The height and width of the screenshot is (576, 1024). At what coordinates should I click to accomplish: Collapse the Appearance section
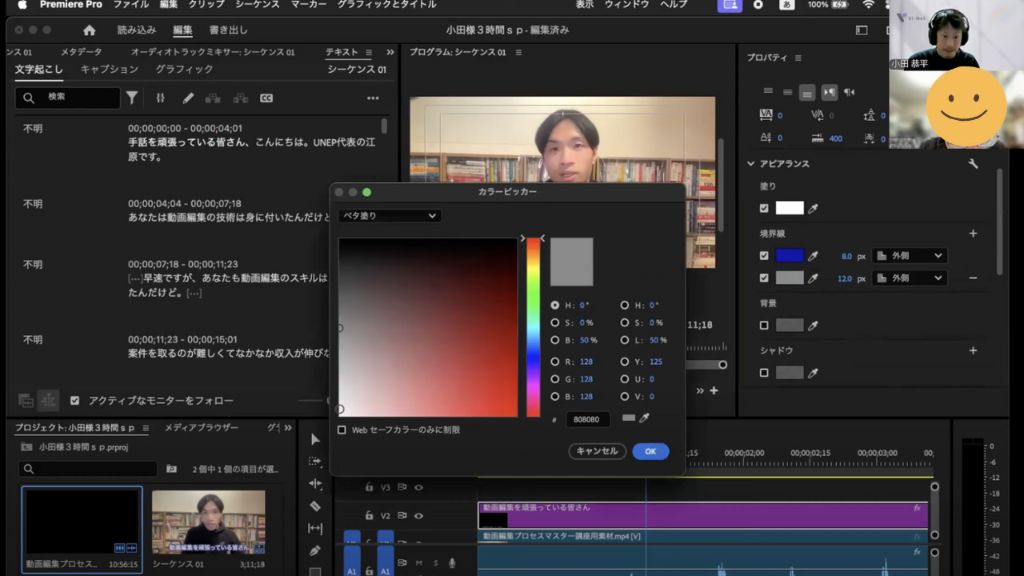pyautogui.click(x=750, y=164)
